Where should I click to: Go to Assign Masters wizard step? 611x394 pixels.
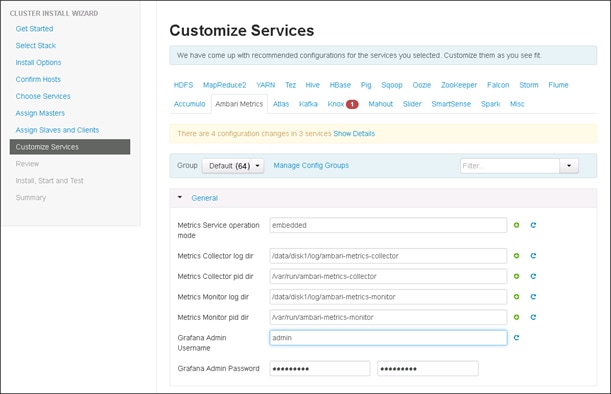(40, 113)
